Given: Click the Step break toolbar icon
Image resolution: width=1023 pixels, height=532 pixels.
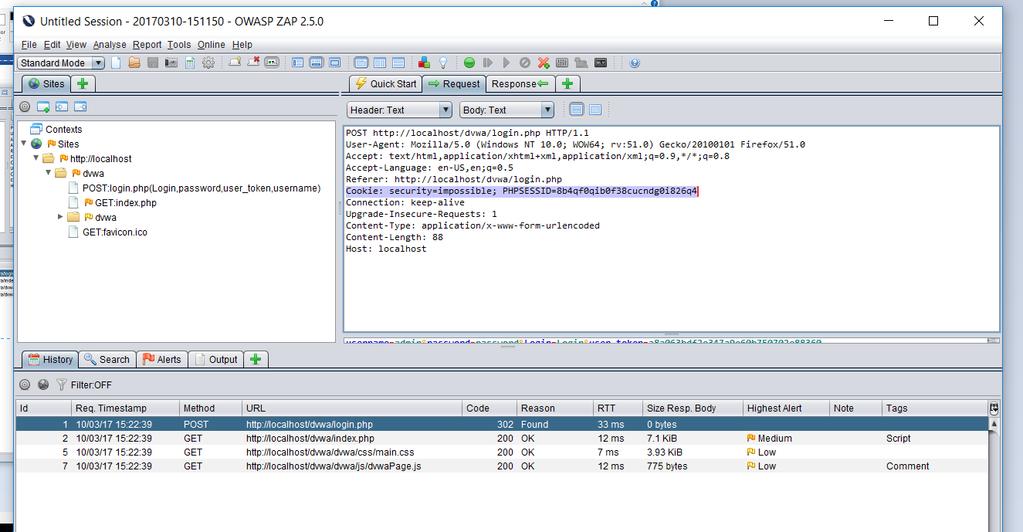Looking at the screenshot, I should pyautogui.click(x=487, y=63).
